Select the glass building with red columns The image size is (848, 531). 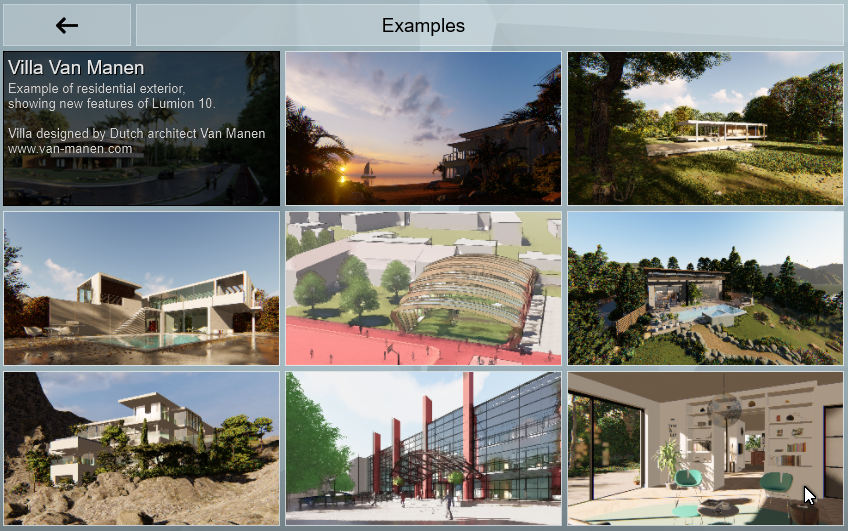click(423, 448)
